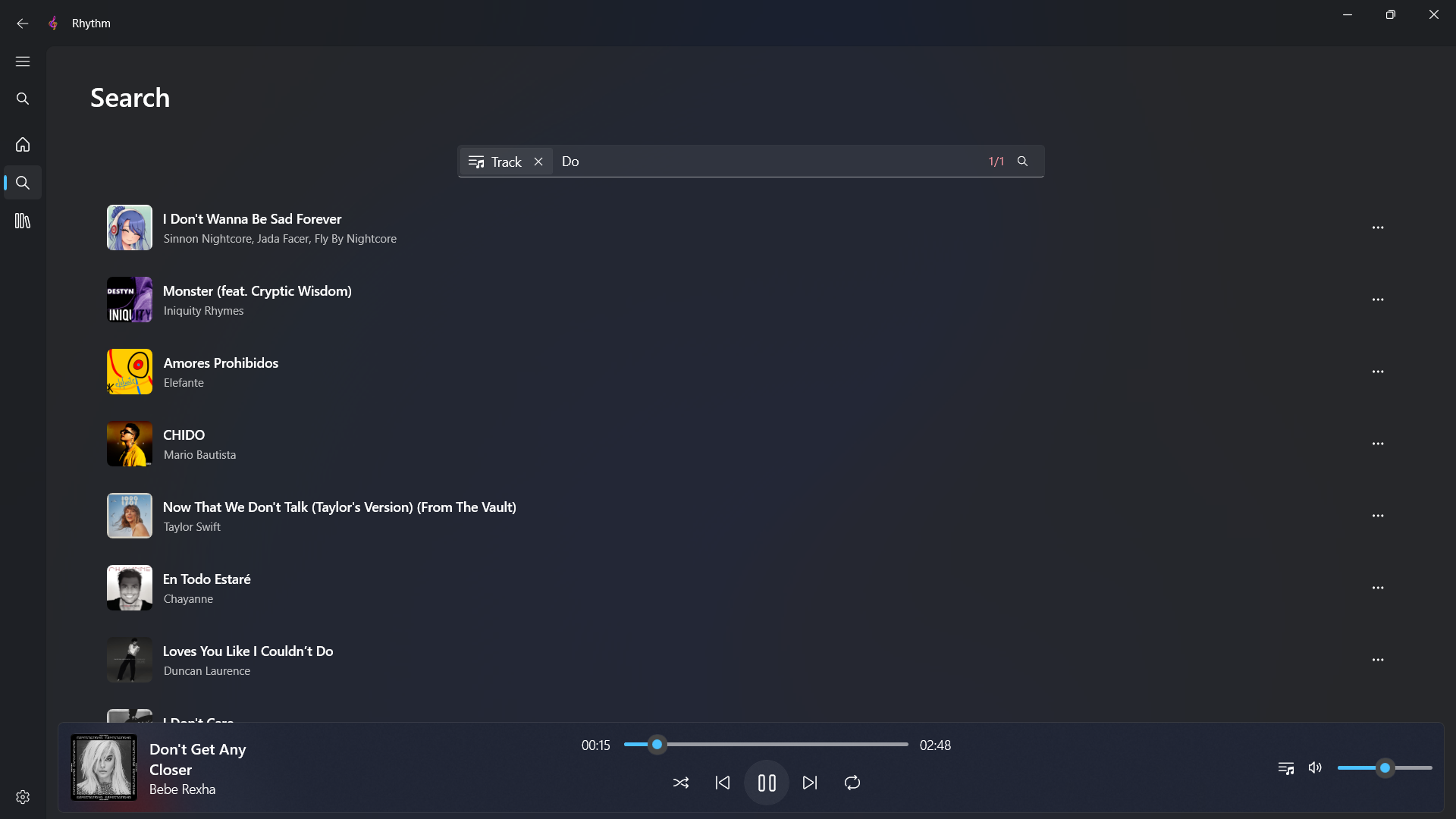The width and height of the screenshot is (1456, 819).
Task: Click the search magnifier in search box
Action: coord(1022,162)
